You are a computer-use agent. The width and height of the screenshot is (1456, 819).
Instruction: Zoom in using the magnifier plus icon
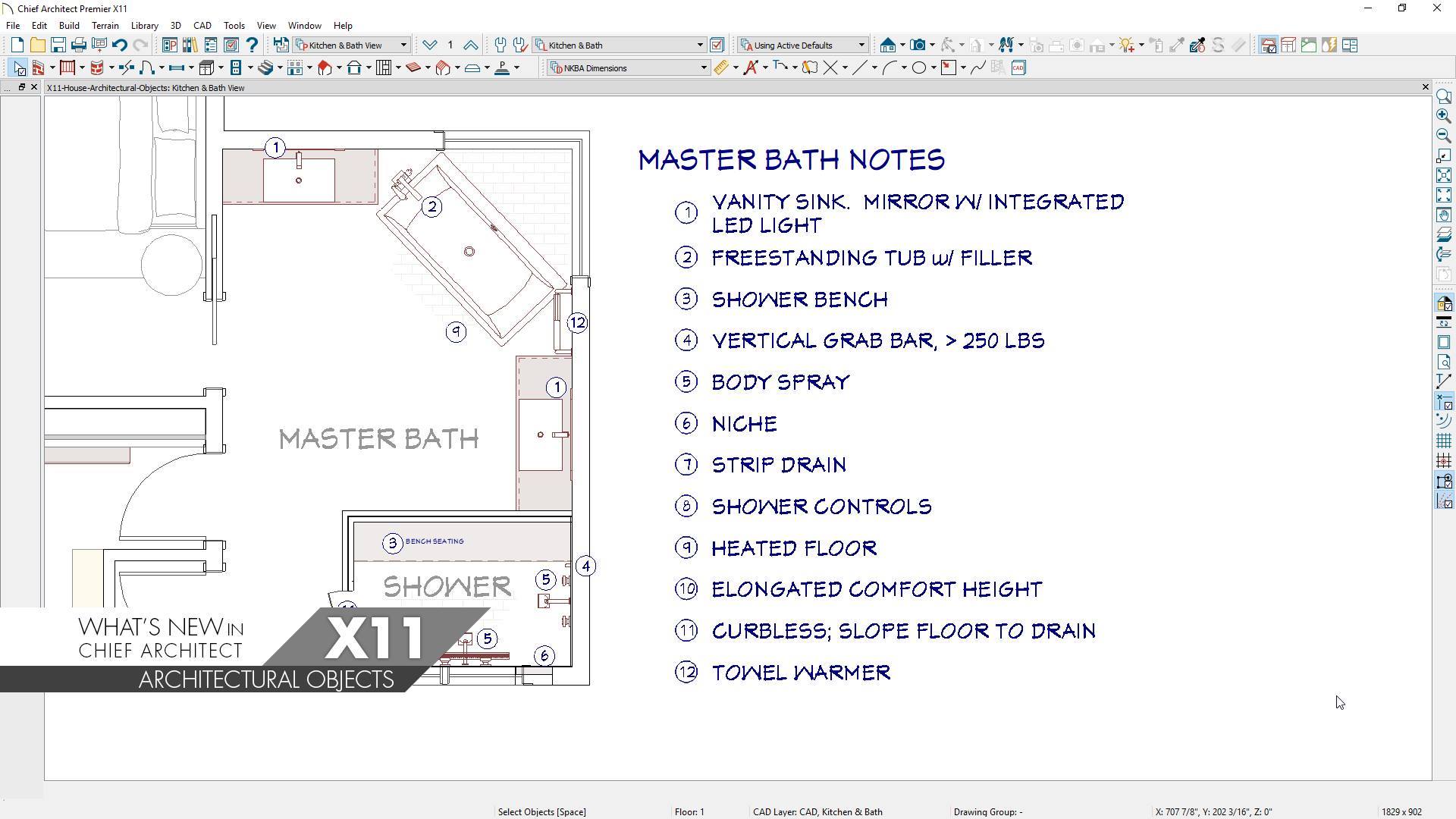[x=1444, y=116]
